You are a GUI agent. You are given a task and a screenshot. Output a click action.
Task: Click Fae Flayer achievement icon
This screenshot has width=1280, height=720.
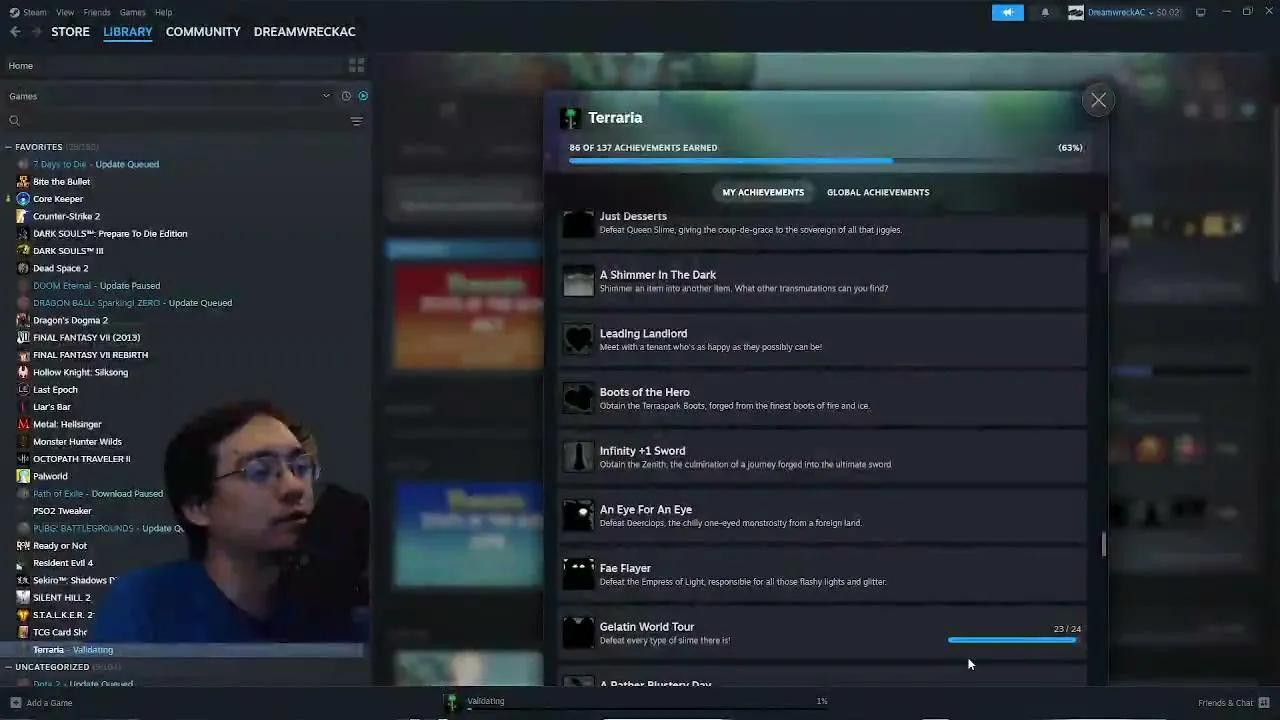point(578,574)
